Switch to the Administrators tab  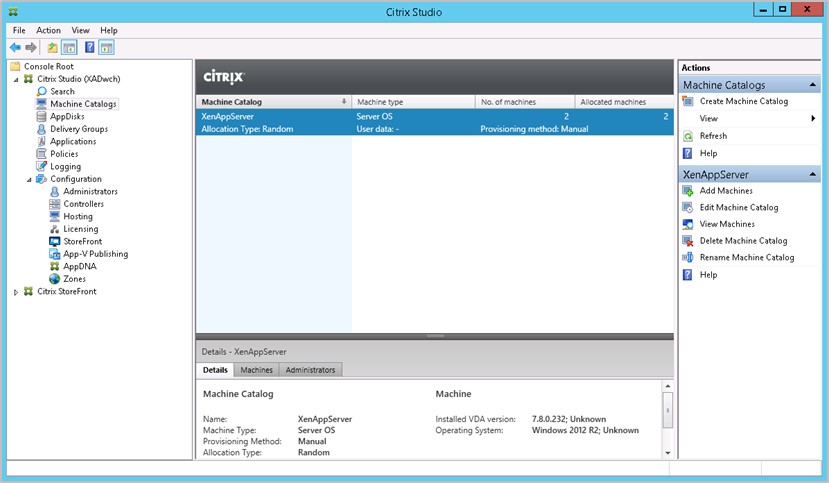click(310, 370)
